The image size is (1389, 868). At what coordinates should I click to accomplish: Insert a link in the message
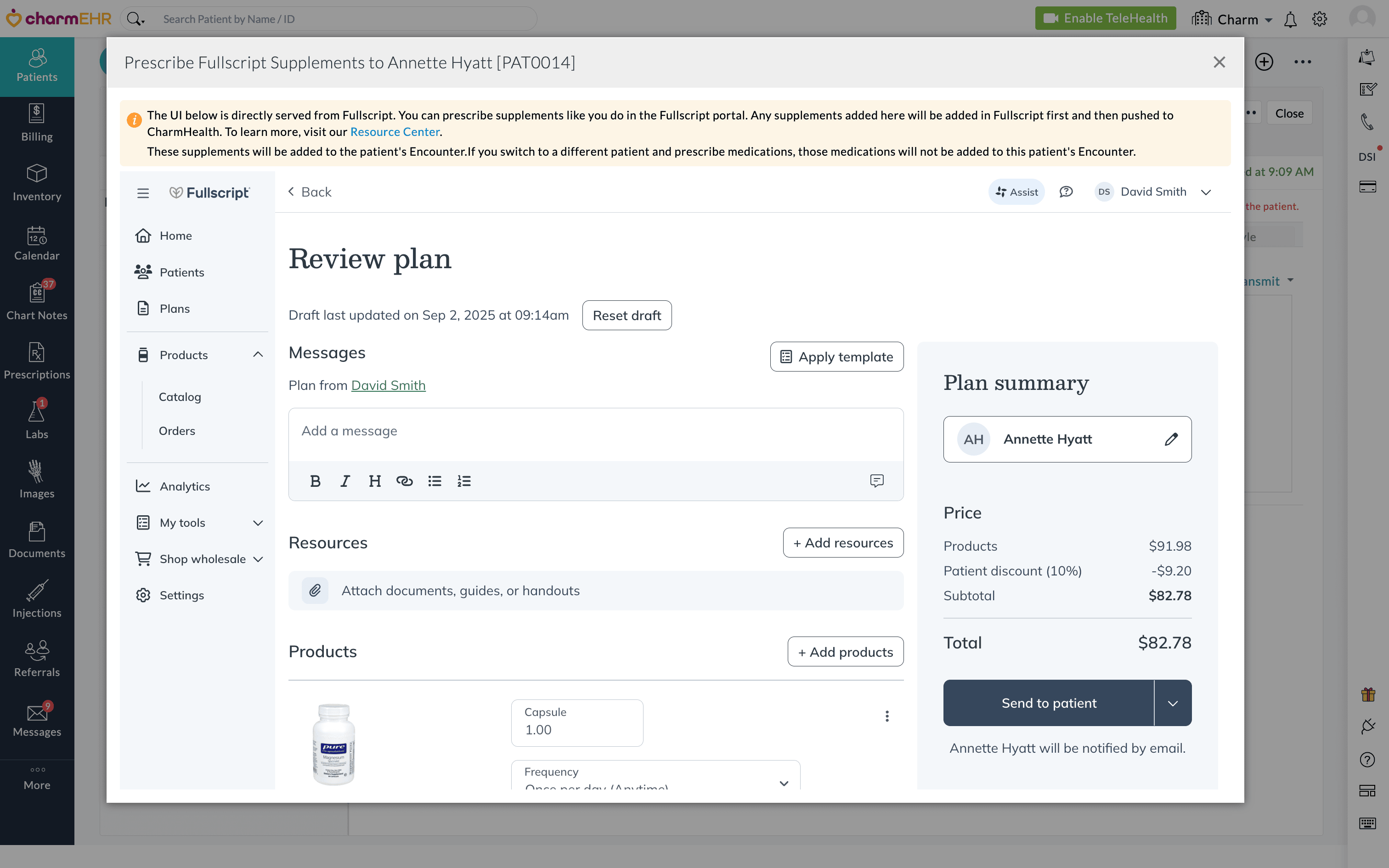(x=404, y=481)
